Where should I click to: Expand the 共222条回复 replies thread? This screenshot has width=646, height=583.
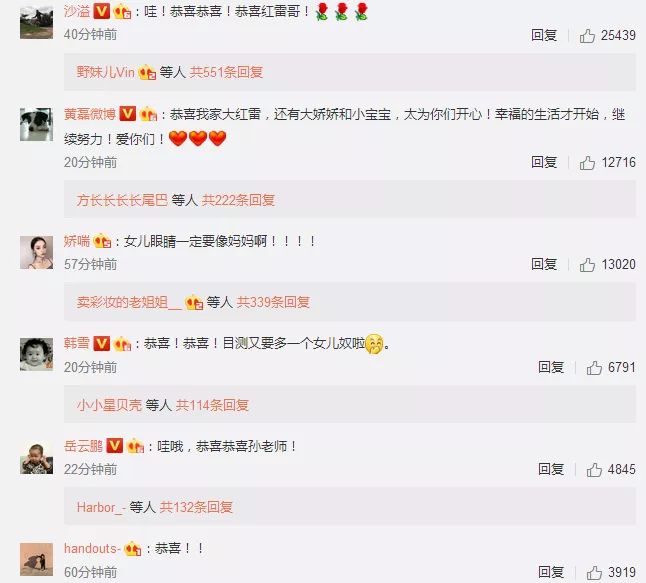[238, 200]
